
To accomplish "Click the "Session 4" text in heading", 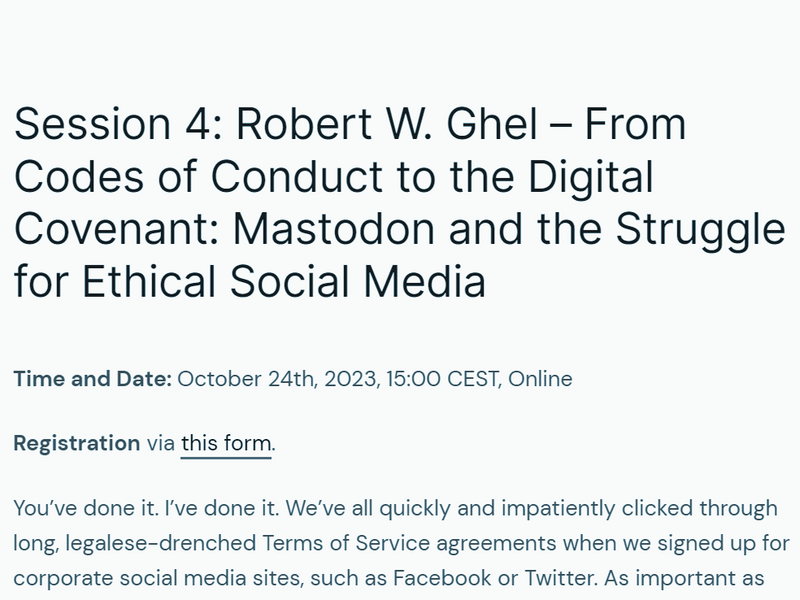I will click(x=110, y=125).
